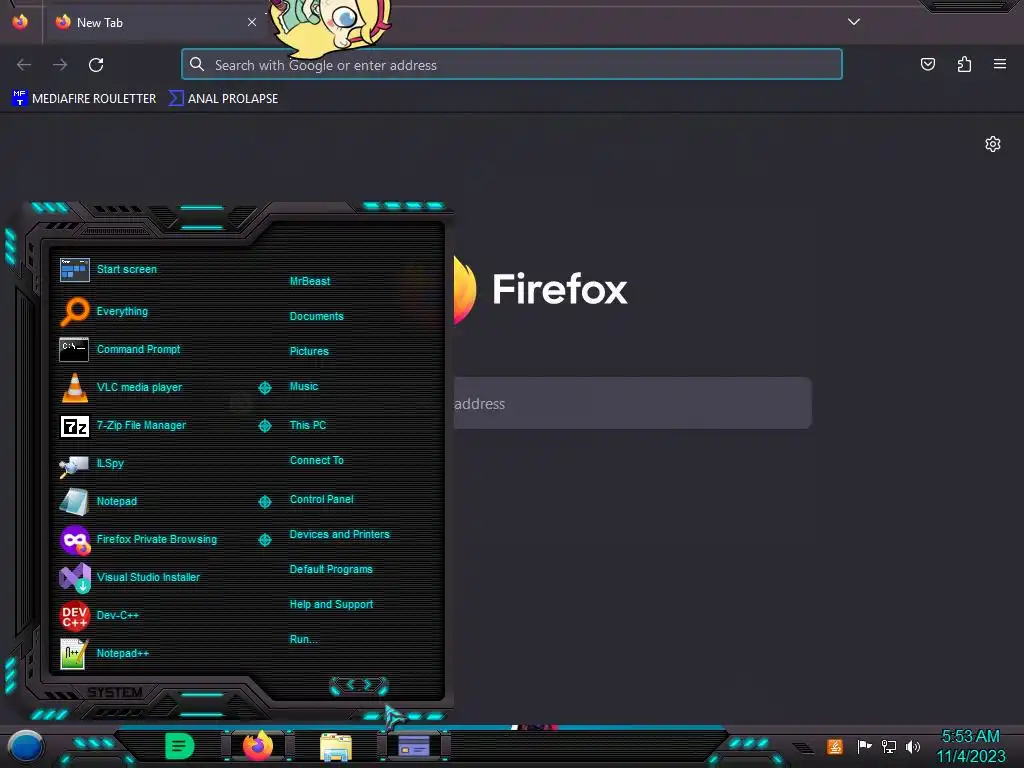Expand Notepad jump list arrow
The height and width of the screenshot is (768, 1024).
(x=264, y=502)
